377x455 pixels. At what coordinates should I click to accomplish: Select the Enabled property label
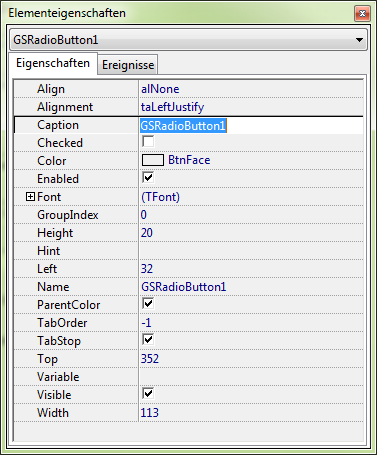tap(58, 179)
